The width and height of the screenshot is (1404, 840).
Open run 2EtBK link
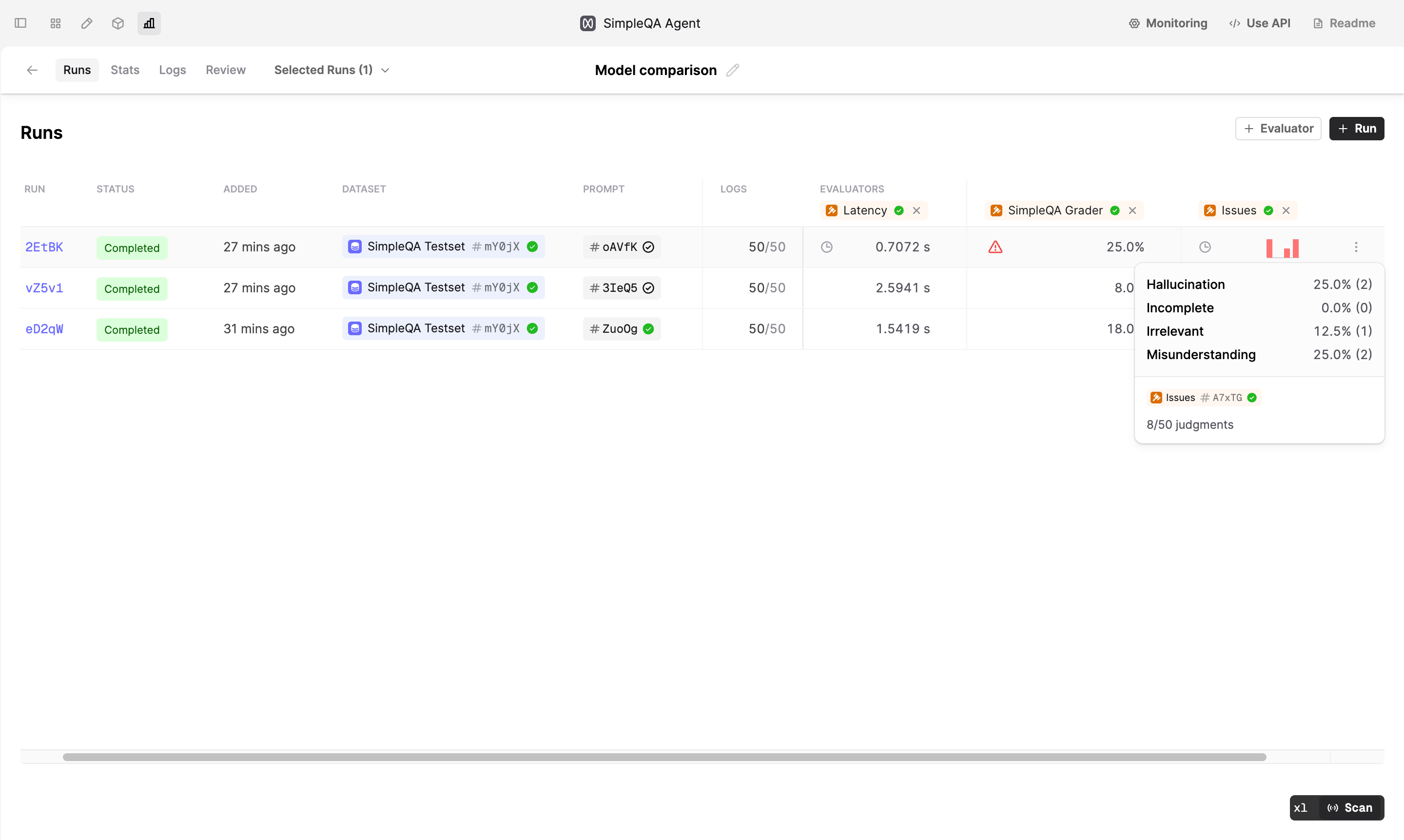44,247
